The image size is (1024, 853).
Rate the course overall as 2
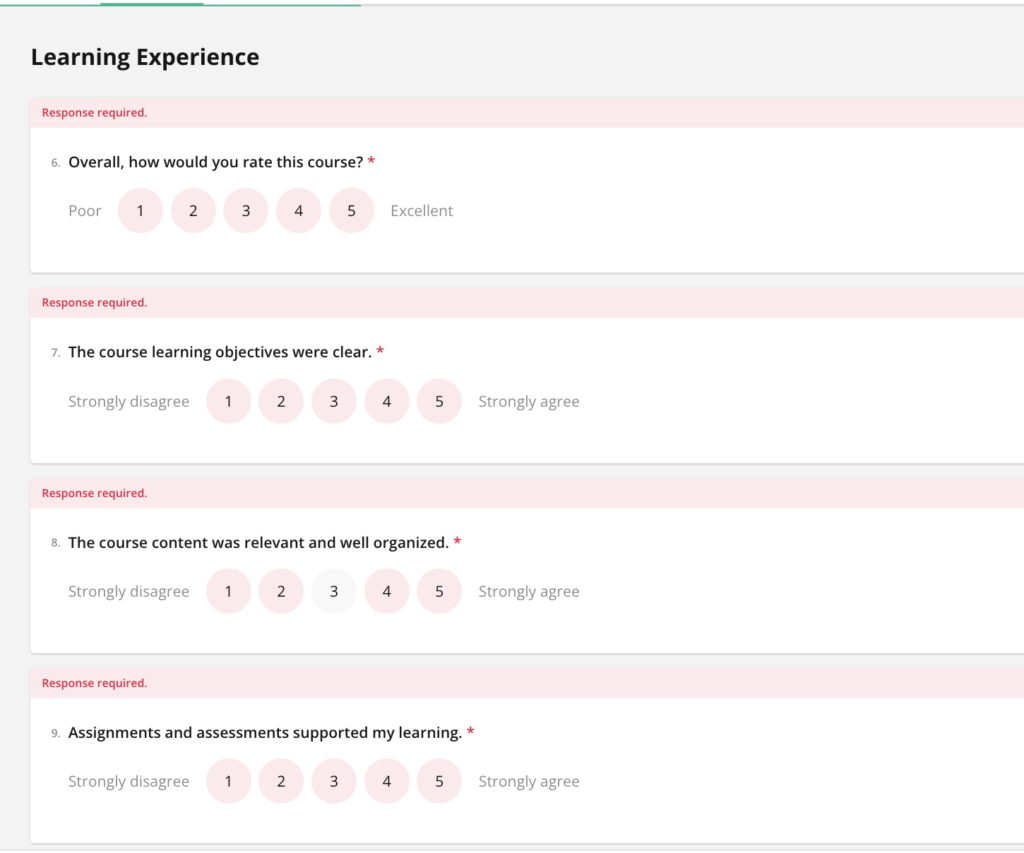pyautogui.click(x=193, y=211)
